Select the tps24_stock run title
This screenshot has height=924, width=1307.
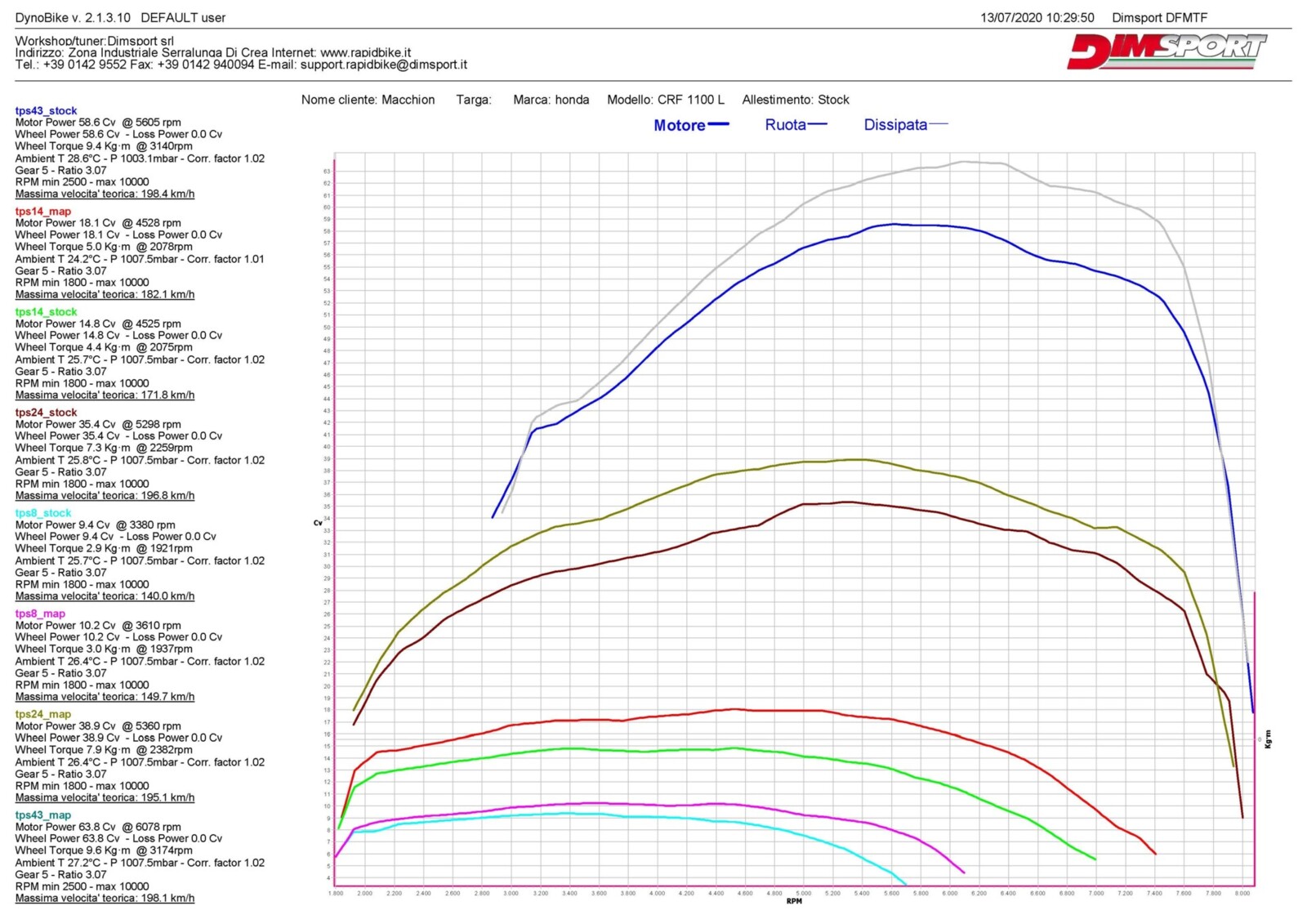click(x=46, y=413)
